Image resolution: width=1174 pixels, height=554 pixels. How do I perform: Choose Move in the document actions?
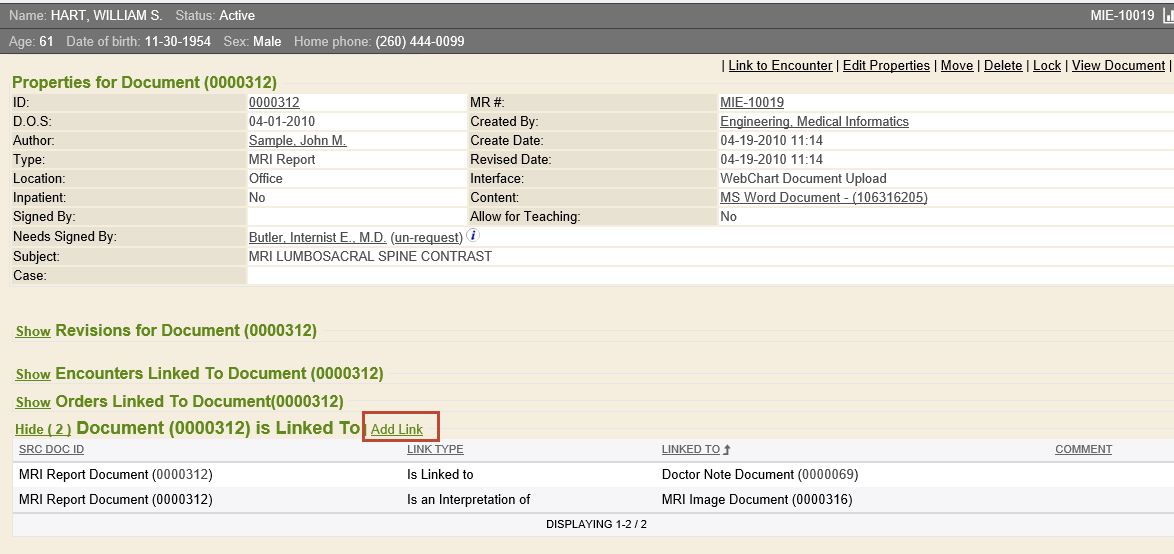click(957, 66)
